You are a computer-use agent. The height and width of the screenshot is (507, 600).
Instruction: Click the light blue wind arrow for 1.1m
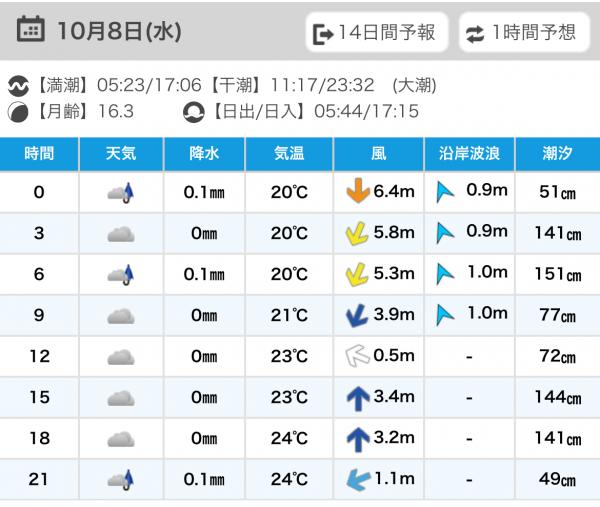pyautogui.click(x=356, y=480)
